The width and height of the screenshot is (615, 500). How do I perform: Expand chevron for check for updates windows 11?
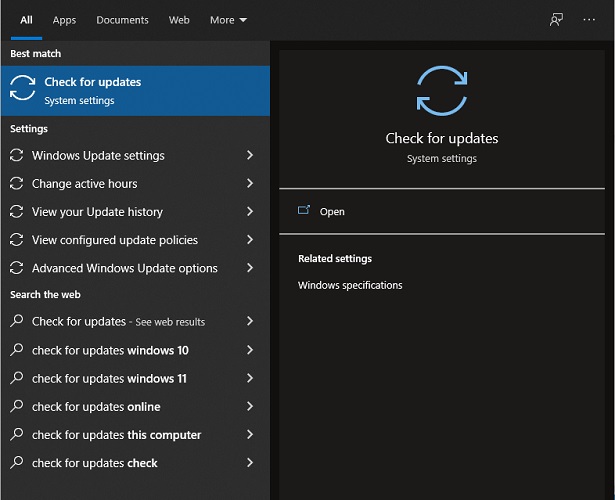[x=249, y=379]
